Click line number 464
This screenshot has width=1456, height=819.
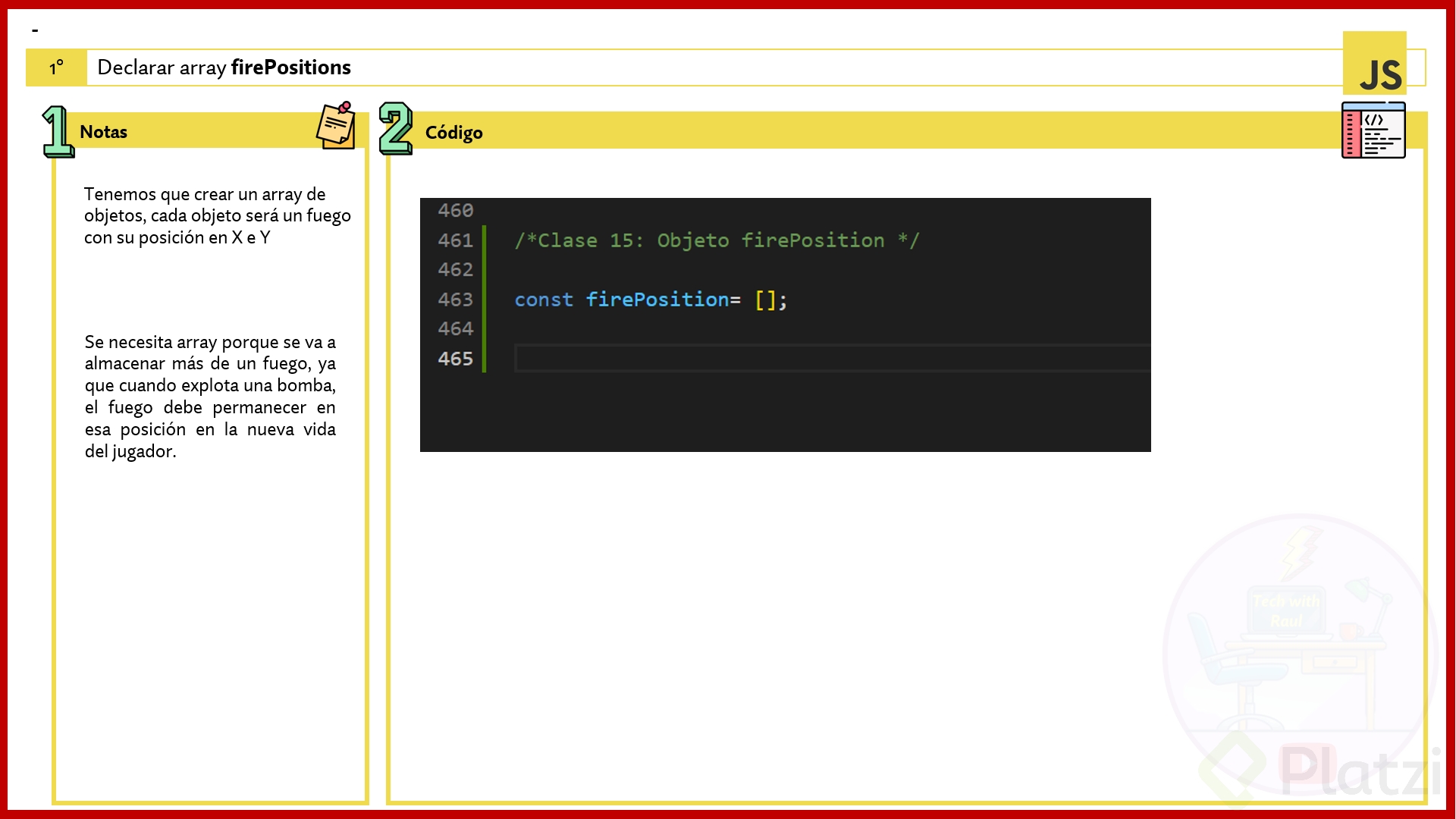[455, 329]
